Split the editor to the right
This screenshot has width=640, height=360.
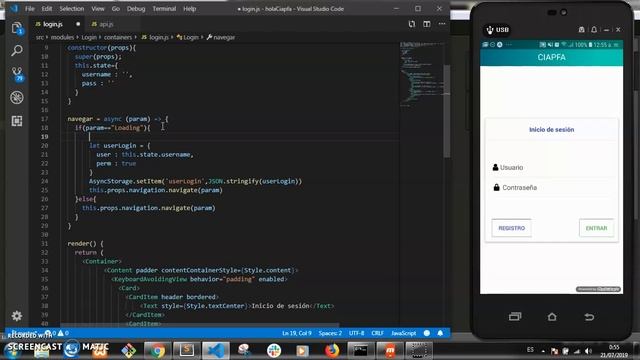pyautogui.click(x=427, y=24)
